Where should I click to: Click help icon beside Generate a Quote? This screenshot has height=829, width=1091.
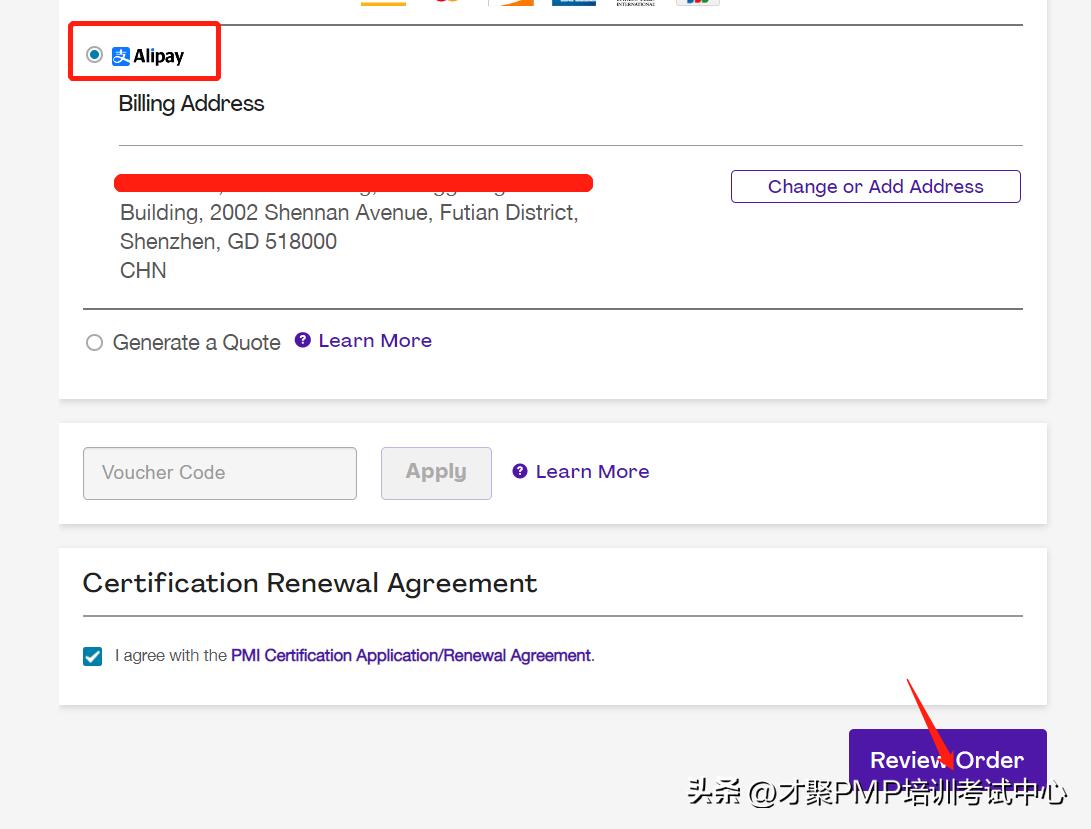pos(303,340)
